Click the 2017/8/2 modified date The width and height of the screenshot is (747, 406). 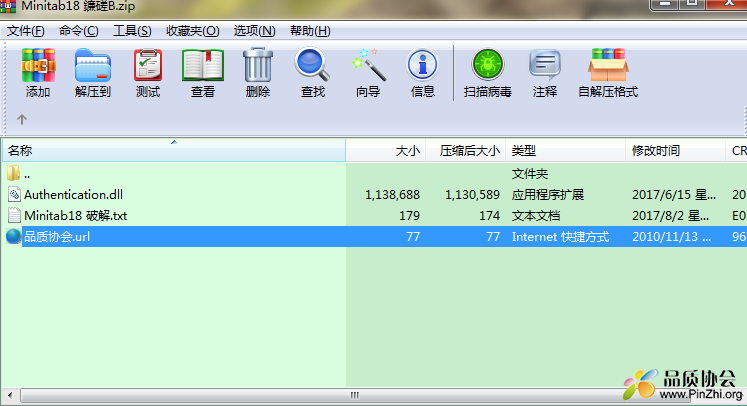pos(670,215)
